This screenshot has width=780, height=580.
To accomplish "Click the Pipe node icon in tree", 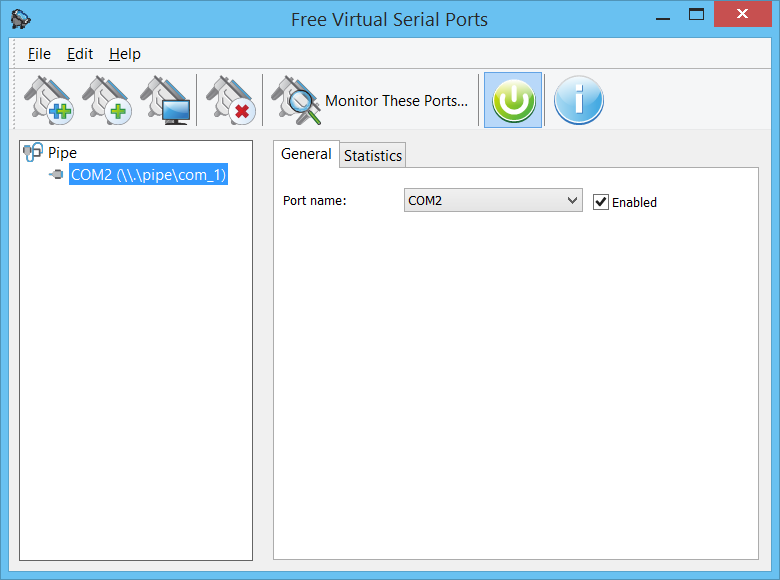I will (x=33, y=152).
